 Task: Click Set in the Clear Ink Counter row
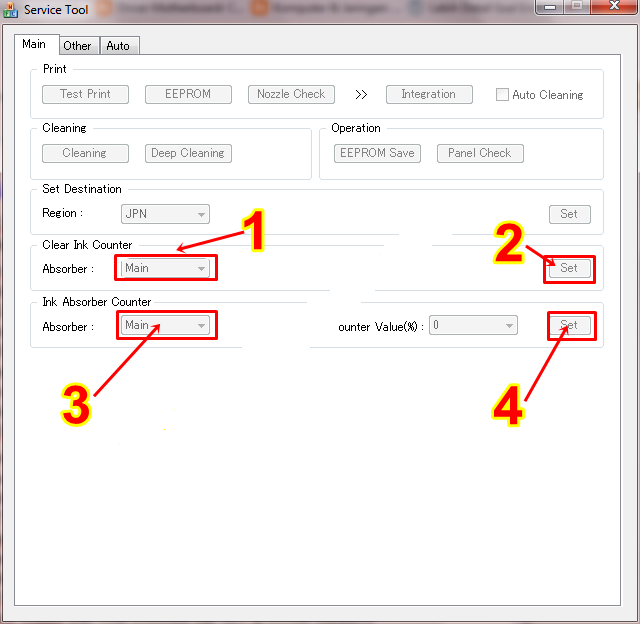click(x=569, y=269)
